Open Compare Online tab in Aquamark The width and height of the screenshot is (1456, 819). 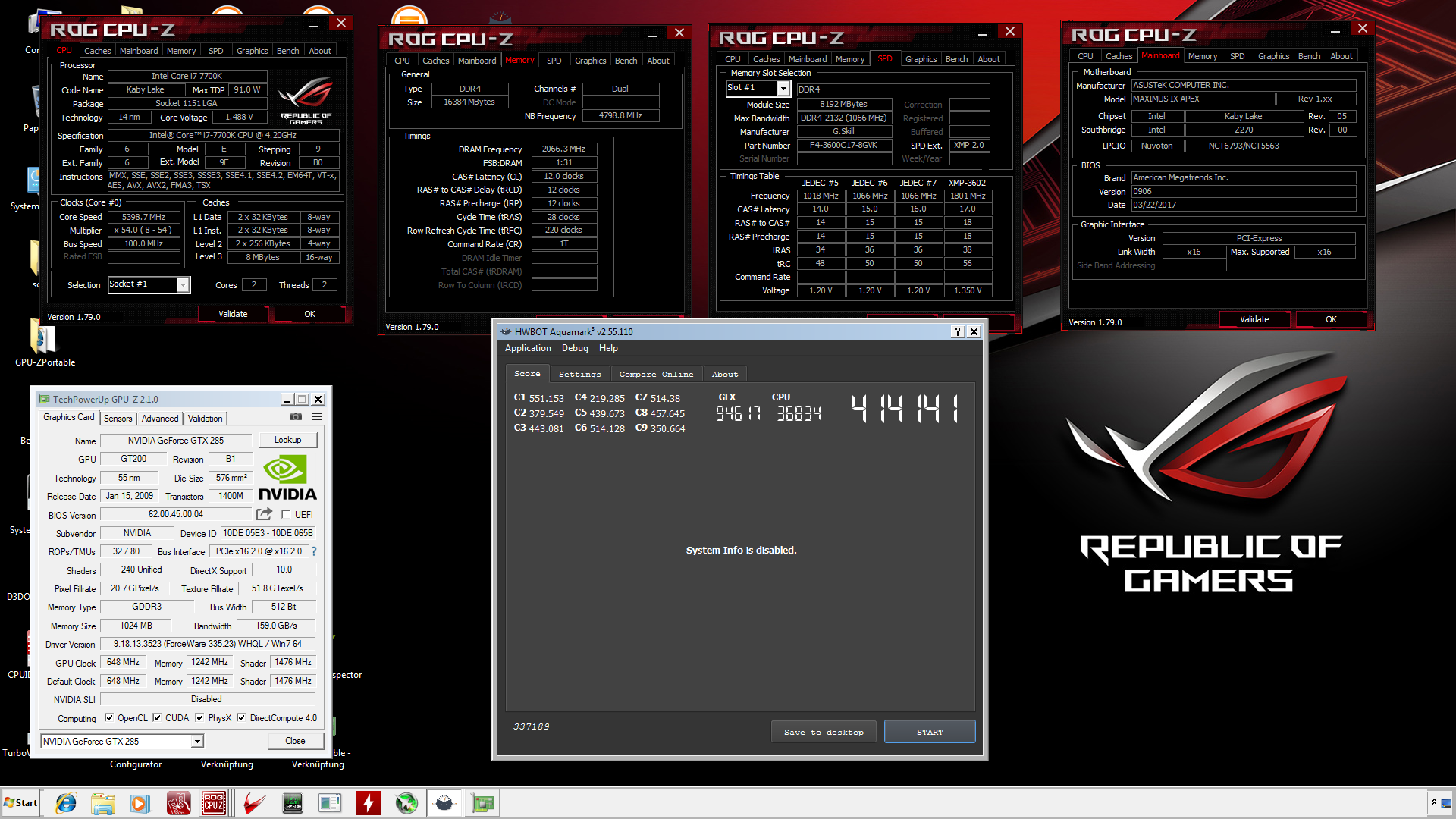click(x=656, y=374)
